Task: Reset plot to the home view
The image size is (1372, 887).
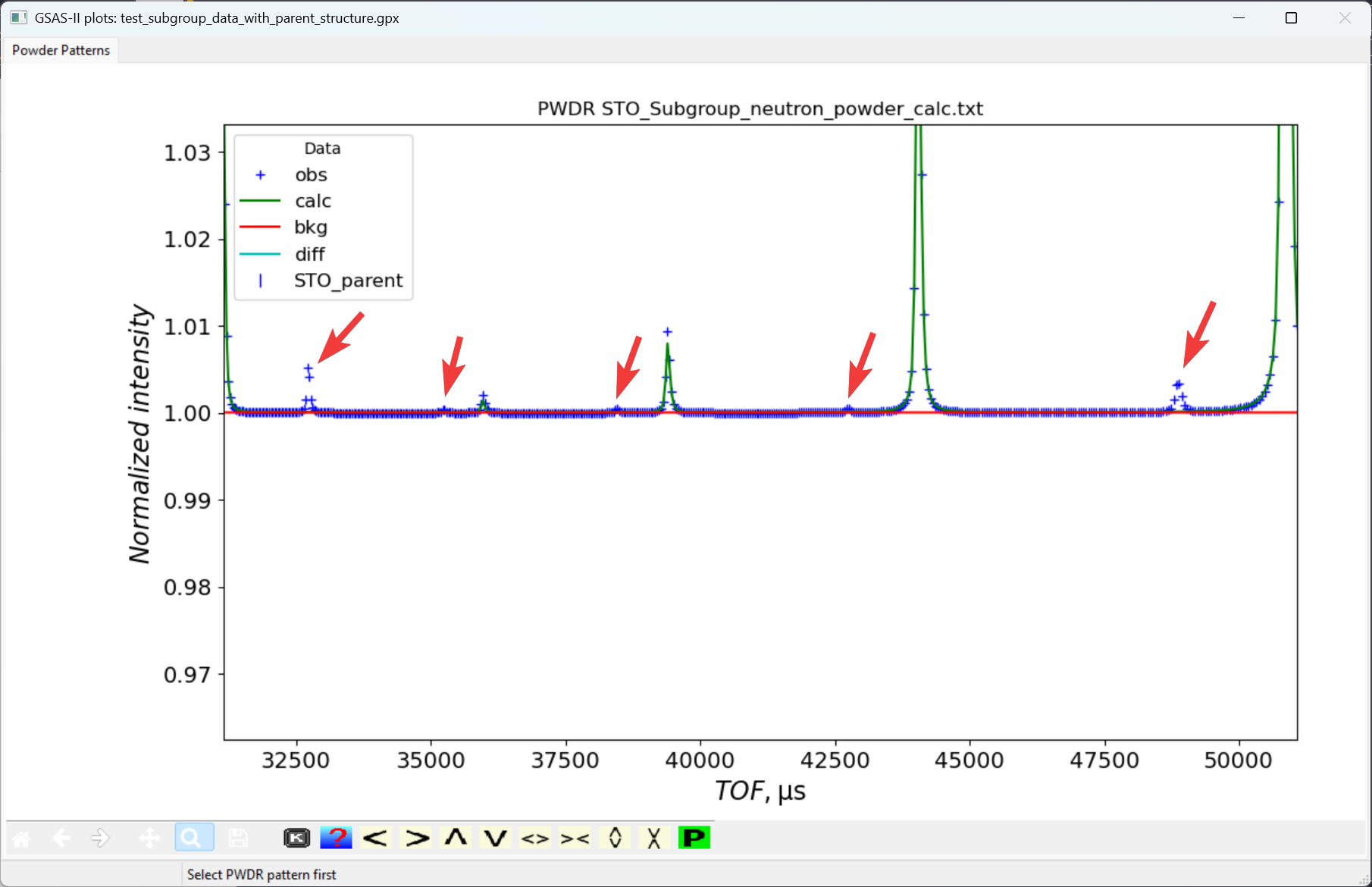Action: click(x=20, y=838)
